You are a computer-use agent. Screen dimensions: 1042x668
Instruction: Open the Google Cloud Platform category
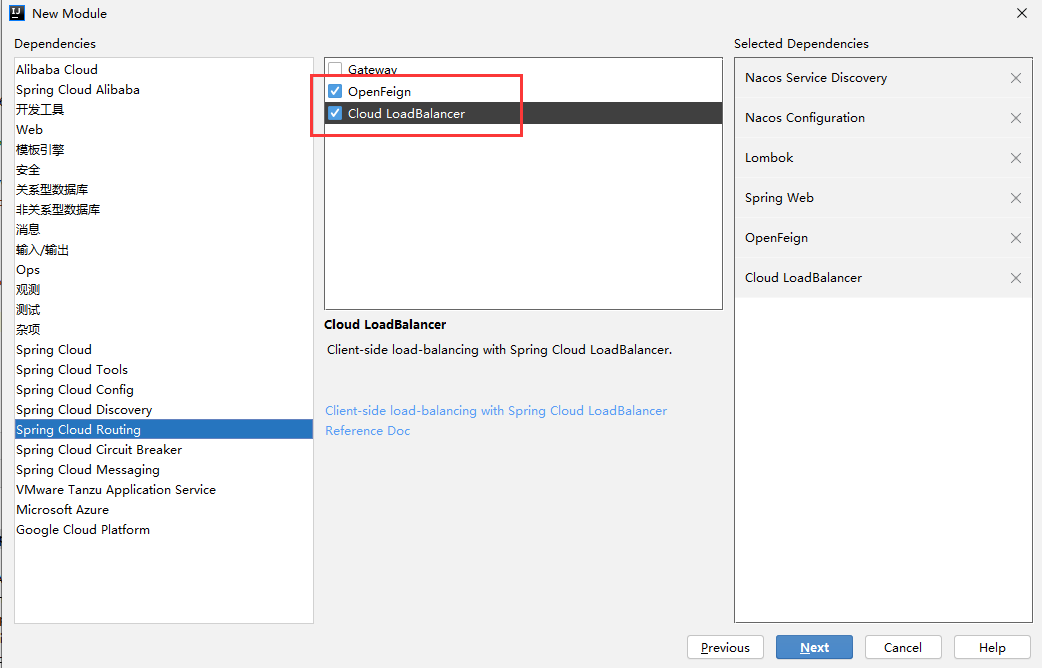click(x=163, y=530)
